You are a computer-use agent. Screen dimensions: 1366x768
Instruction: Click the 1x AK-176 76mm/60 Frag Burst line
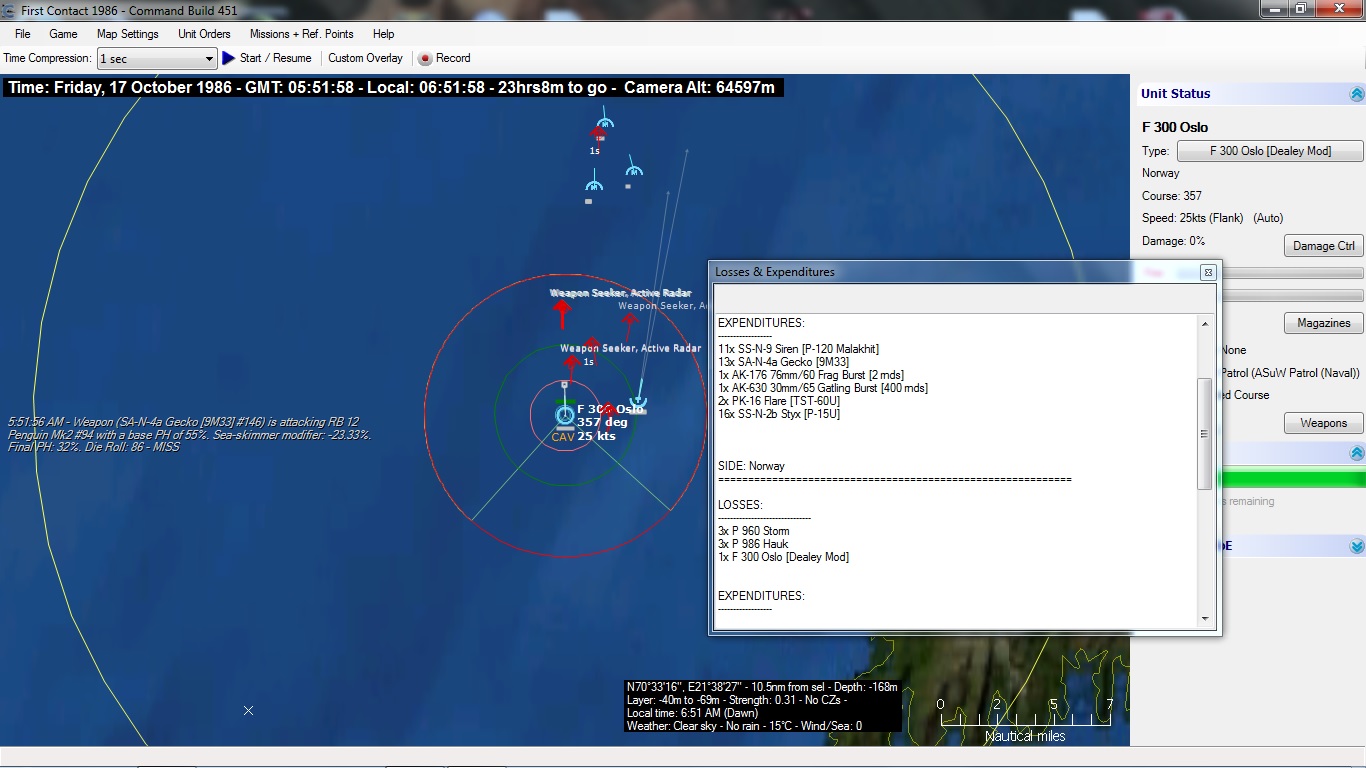tap(810, 375)
